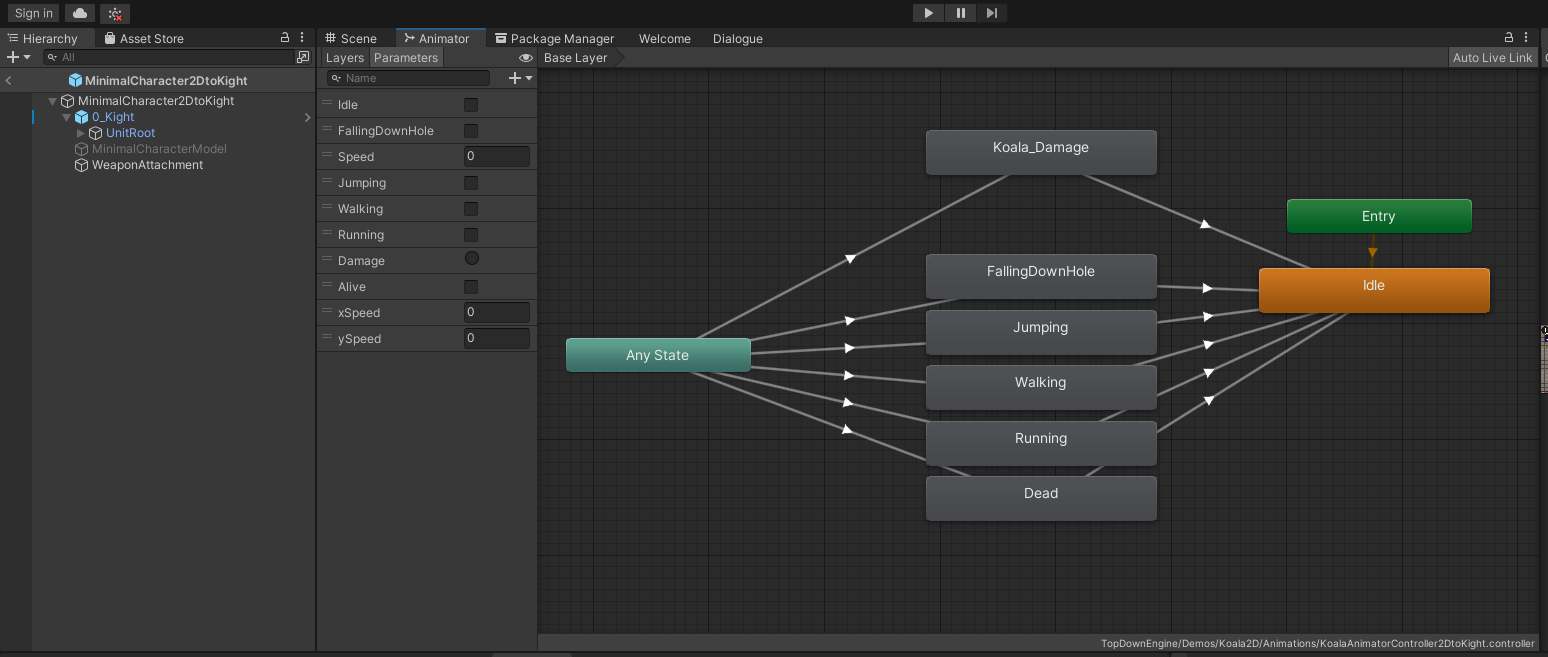This screenshot has width=1548, height=657.
Task: Go back using the prefab arrow
Action: (x=8, y=81)
